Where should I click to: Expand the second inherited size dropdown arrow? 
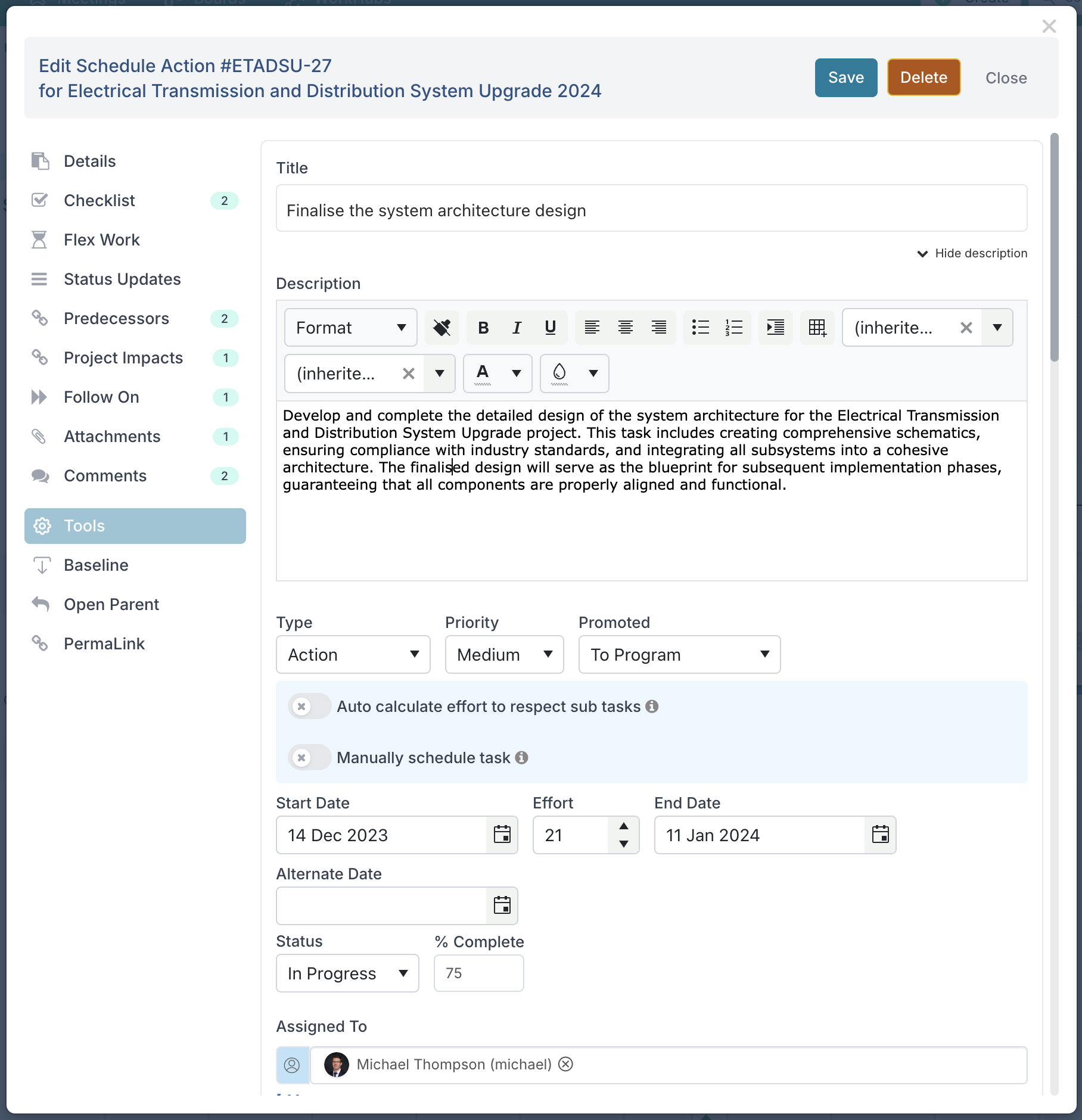[x=439, y=374]
